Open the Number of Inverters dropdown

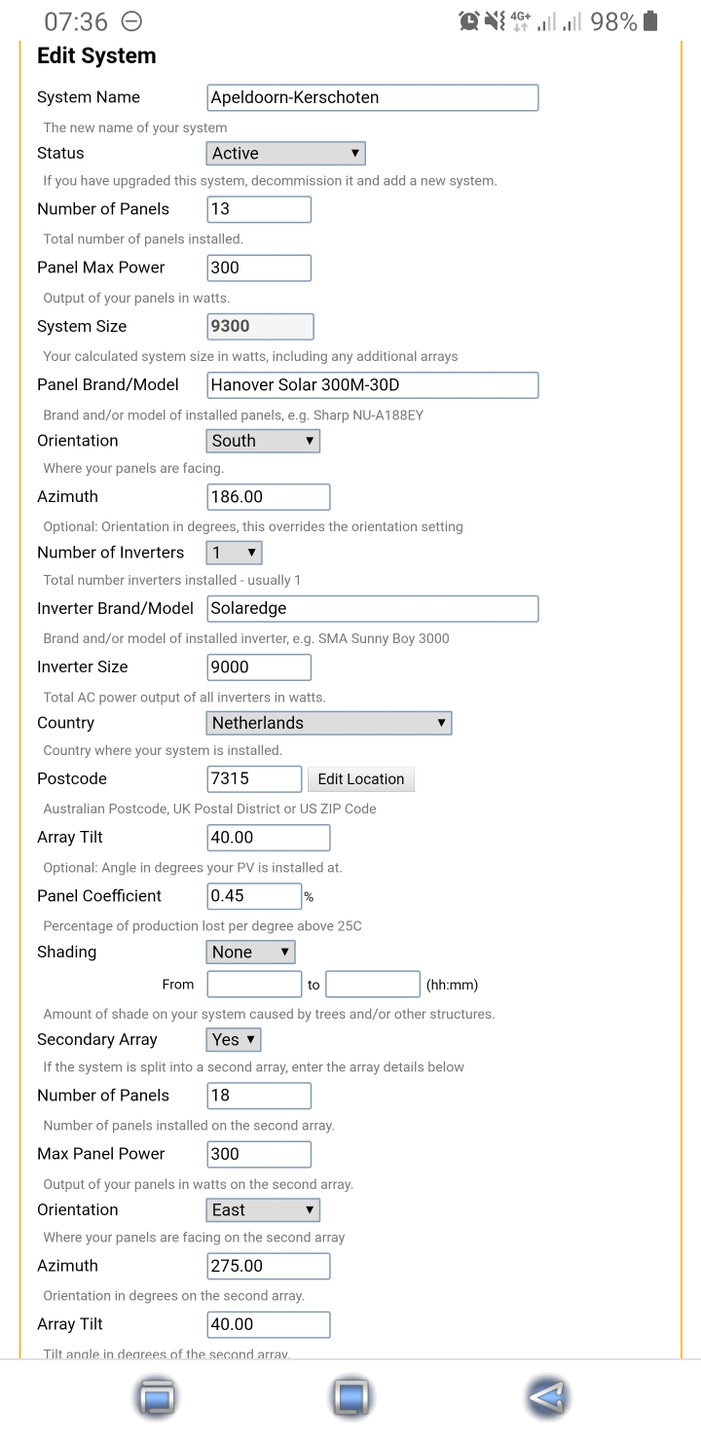click(234, 552)
